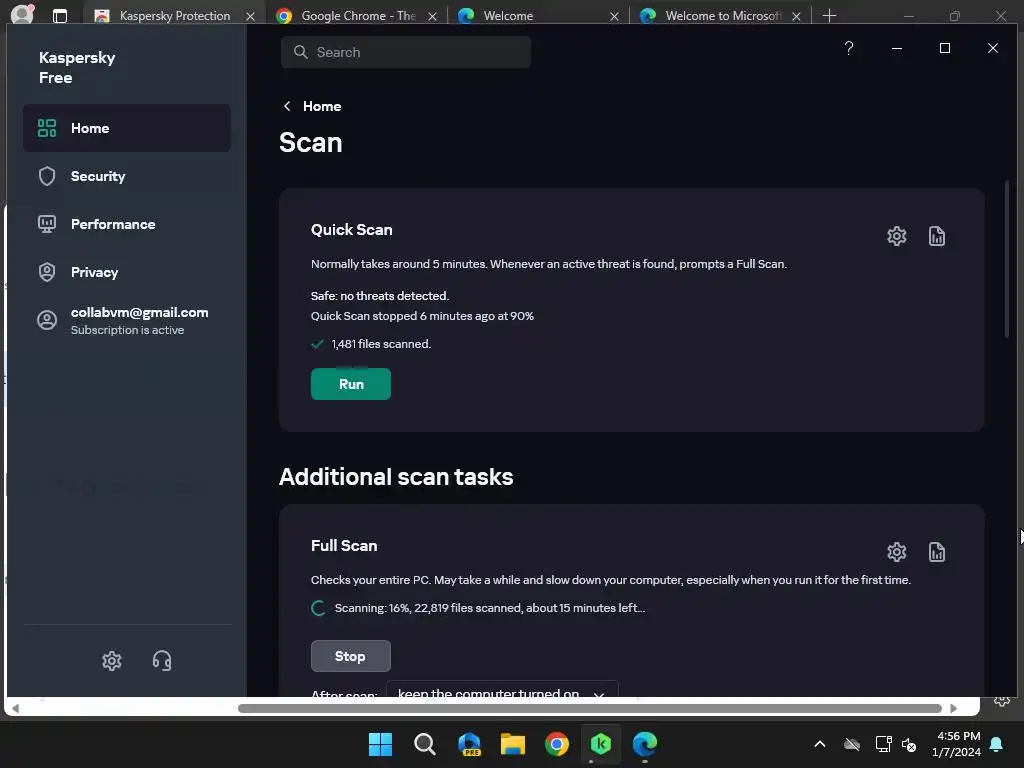Open the PRE app icon in taskbar
Screen dimensions: 1024x768
pyautogui.click(x=469, y=744)
